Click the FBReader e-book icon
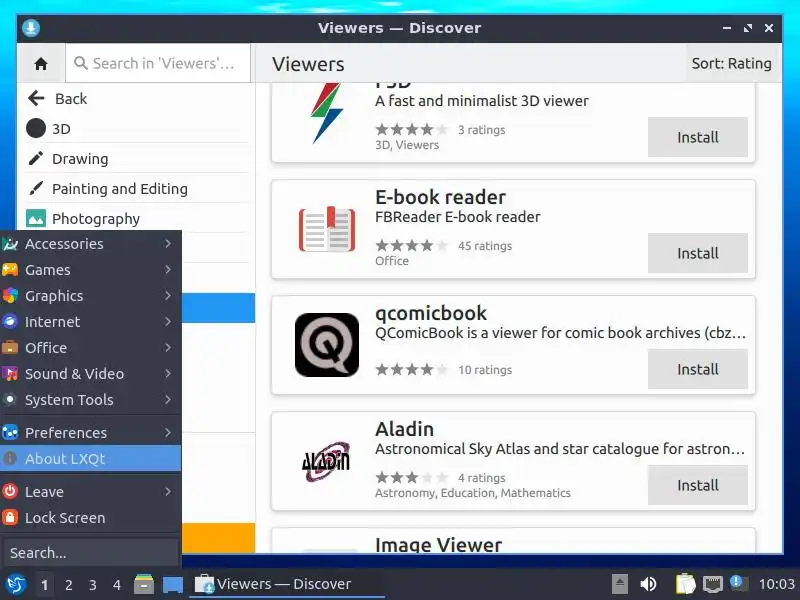 coord(327,229)
